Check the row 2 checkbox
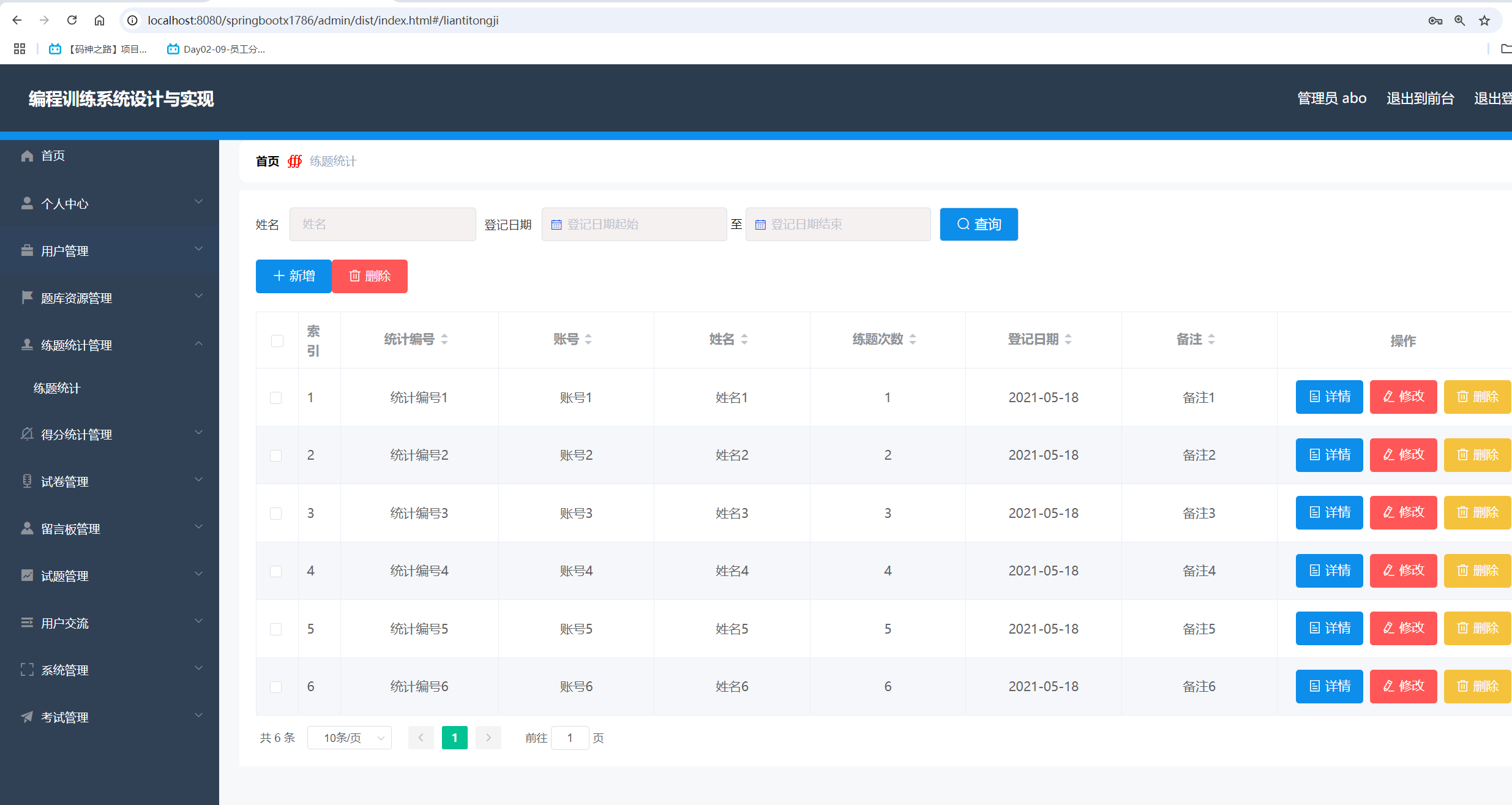 (276, 455)
